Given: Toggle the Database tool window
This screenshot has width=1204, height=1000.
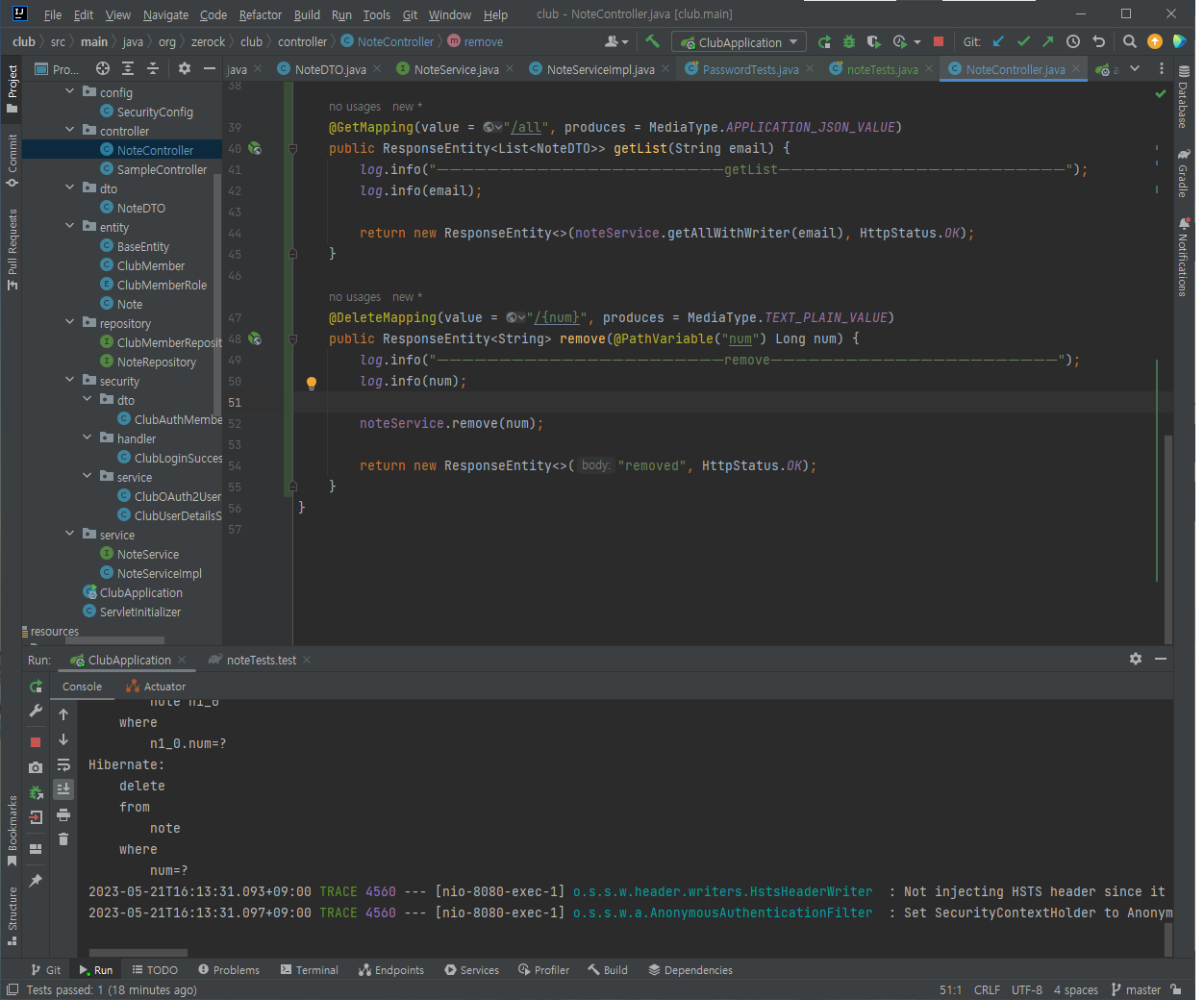Looking at the screenshot, I should [1183, 97].
